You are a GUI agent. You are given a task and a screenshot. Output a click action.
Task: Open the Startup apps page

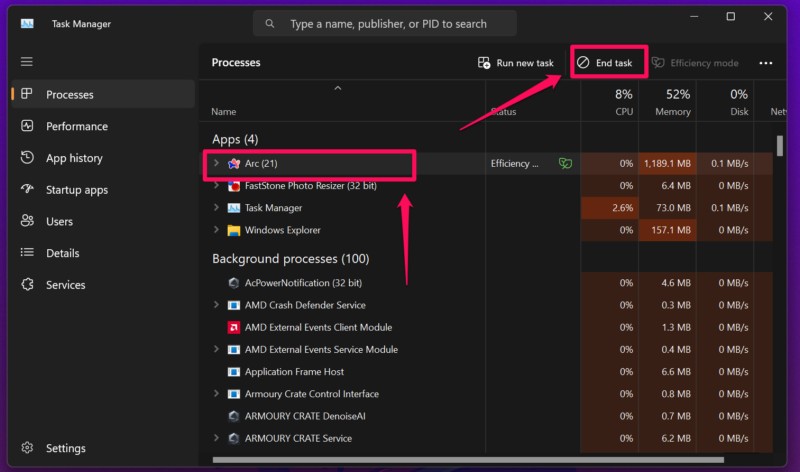click(76, 190)
